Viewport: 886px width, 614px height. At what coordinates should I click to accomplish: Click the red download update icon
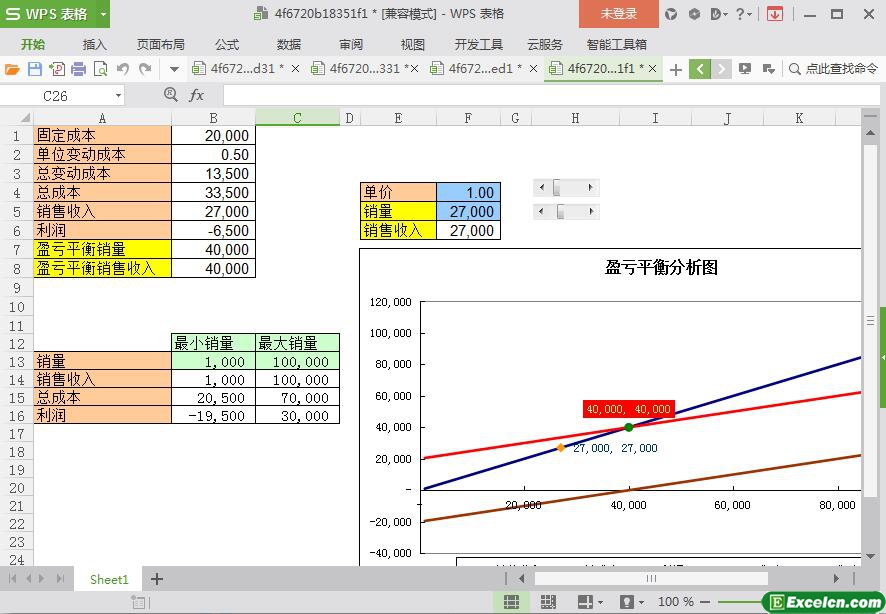tap(775, 14)
